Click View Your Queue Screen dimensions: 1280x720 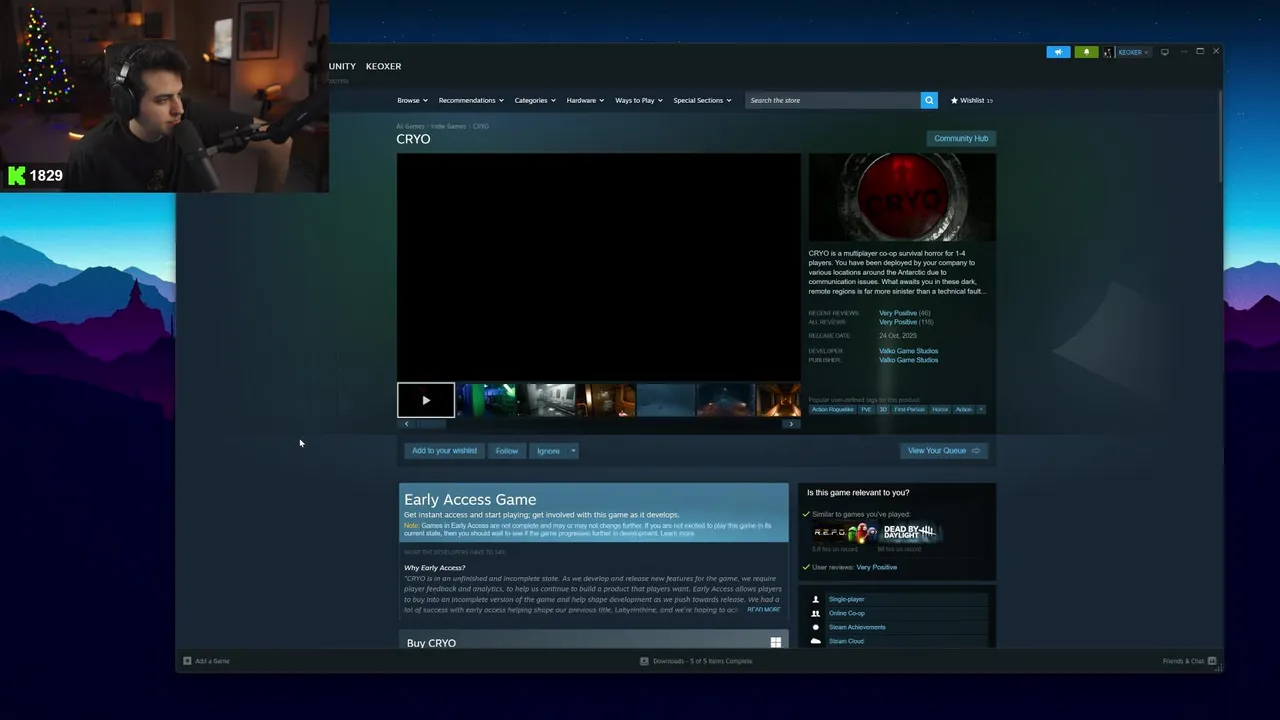pyautogui.click(x=944, y=451)
